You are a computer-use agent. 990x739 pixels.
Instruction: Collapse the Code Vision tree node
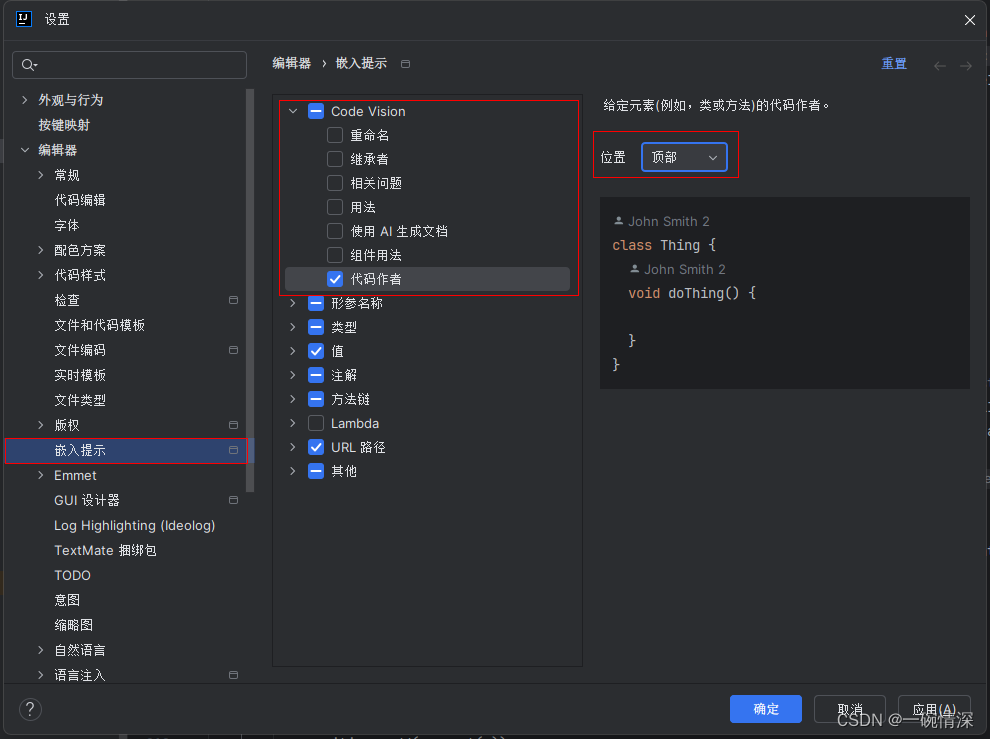[x=293, y=111]
